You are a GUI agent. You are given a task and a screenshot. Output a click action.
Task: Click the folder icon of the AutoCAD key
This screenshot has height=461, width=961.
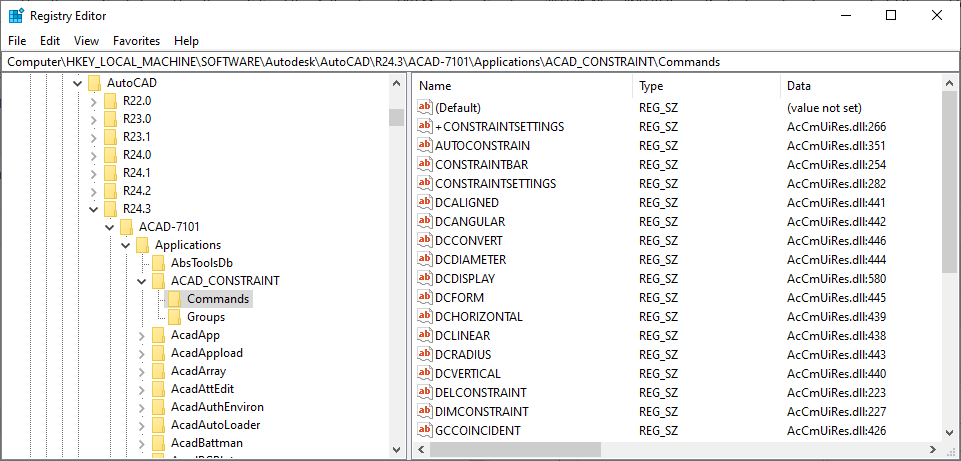94,82
